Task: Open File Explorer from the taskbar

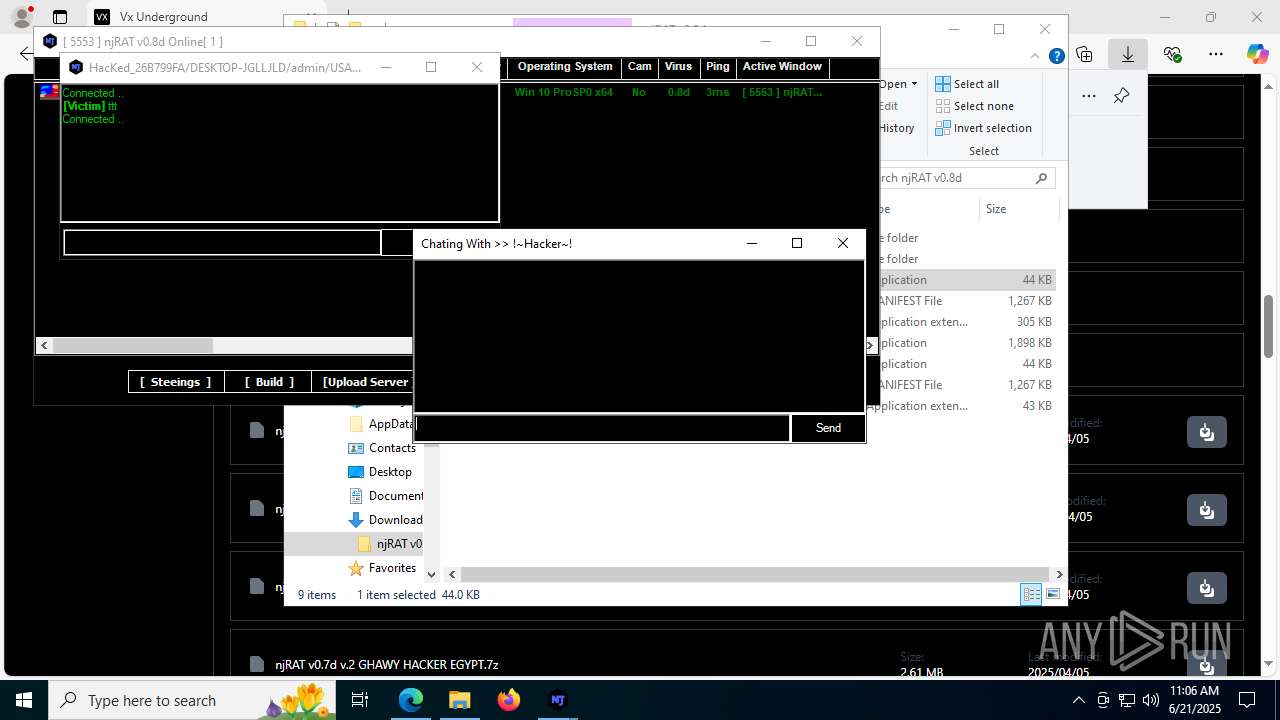Action: [459, 700]
